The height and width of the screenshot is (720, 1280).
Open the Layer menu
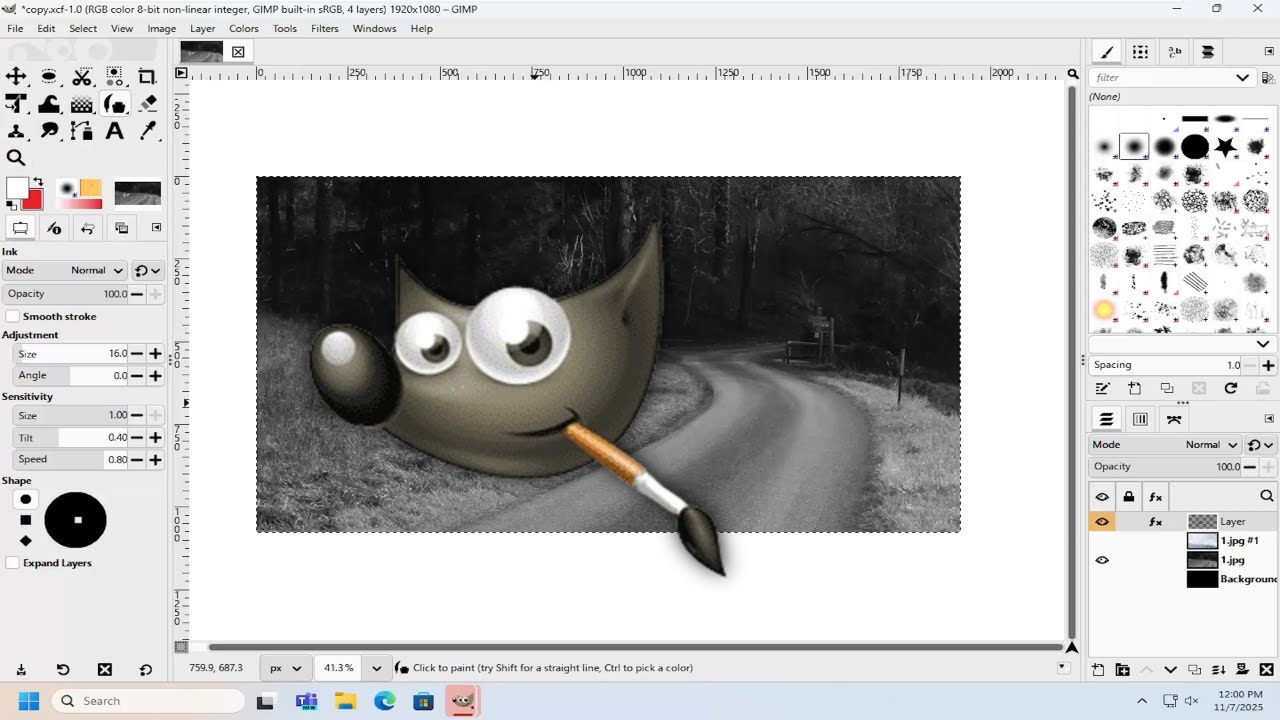pyautogui.click(x=202, y=28)
